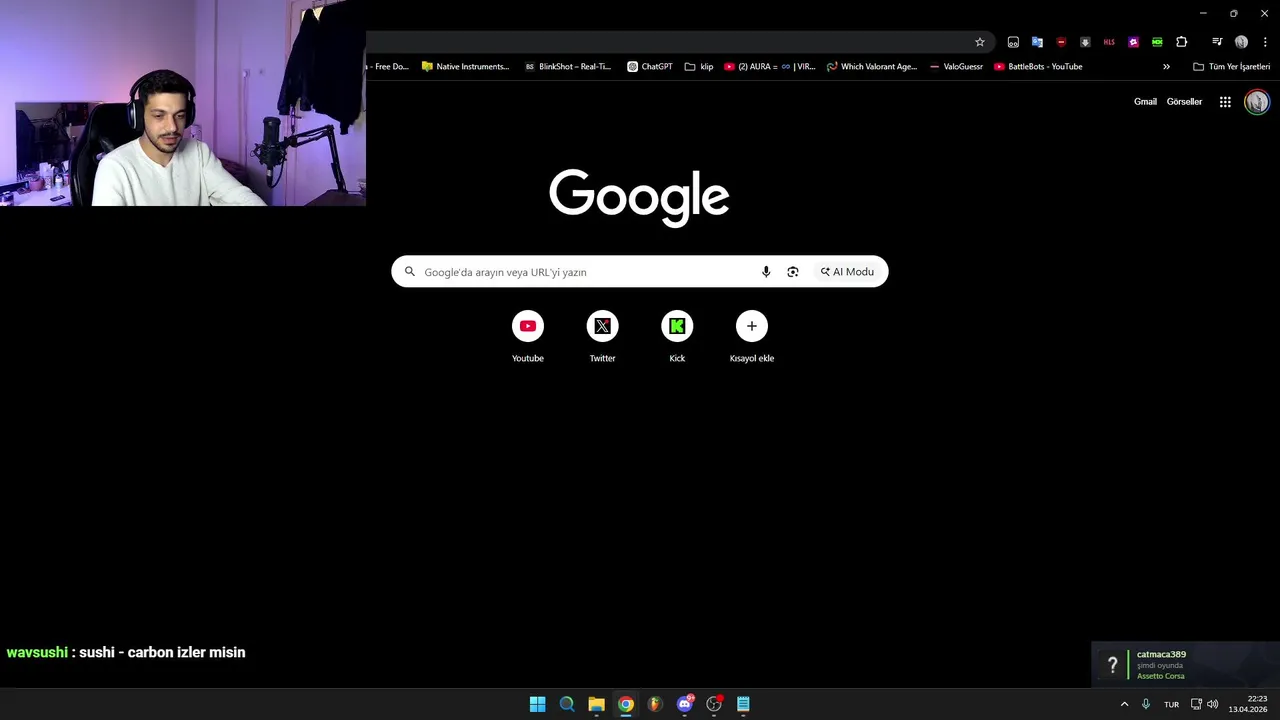Open the Google account avatar on the page
This screenshot has height=720, width=1280.
[x=1257, y=102]
